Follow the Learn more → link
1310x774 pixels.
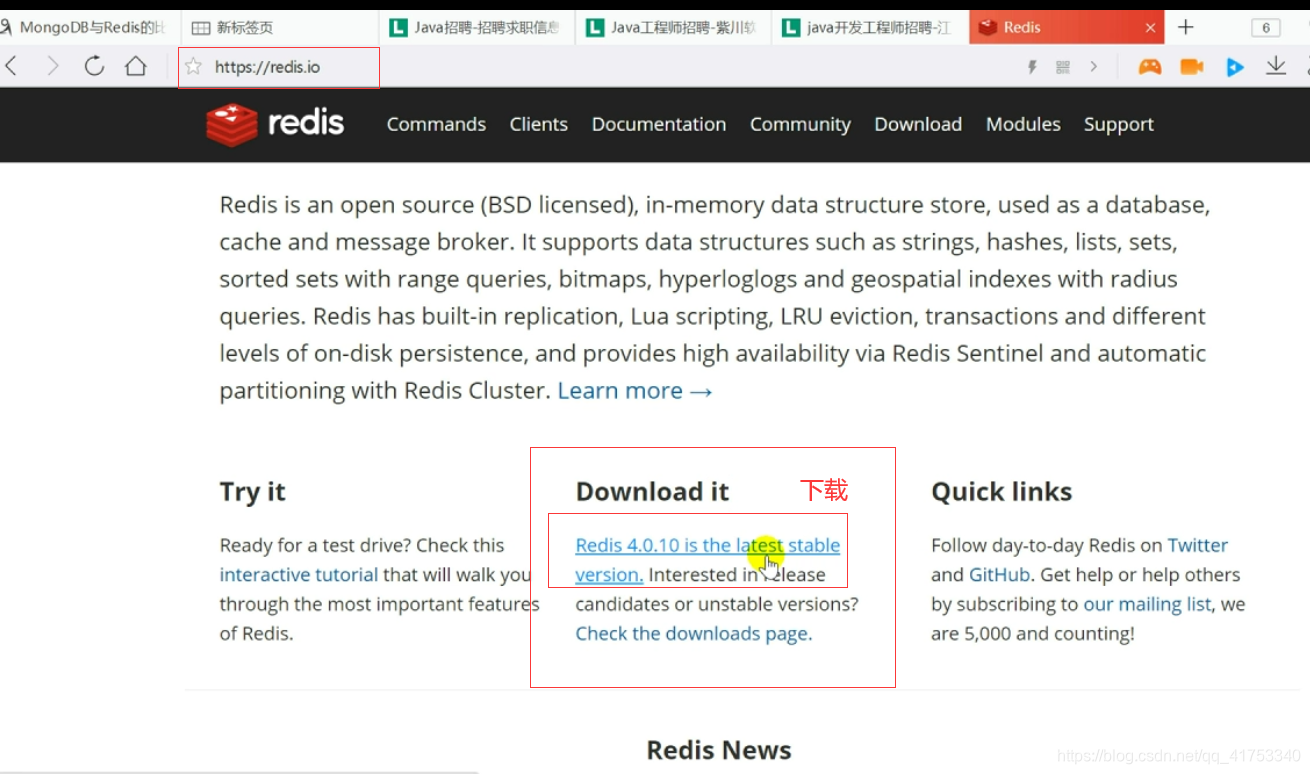coord(635,391)
